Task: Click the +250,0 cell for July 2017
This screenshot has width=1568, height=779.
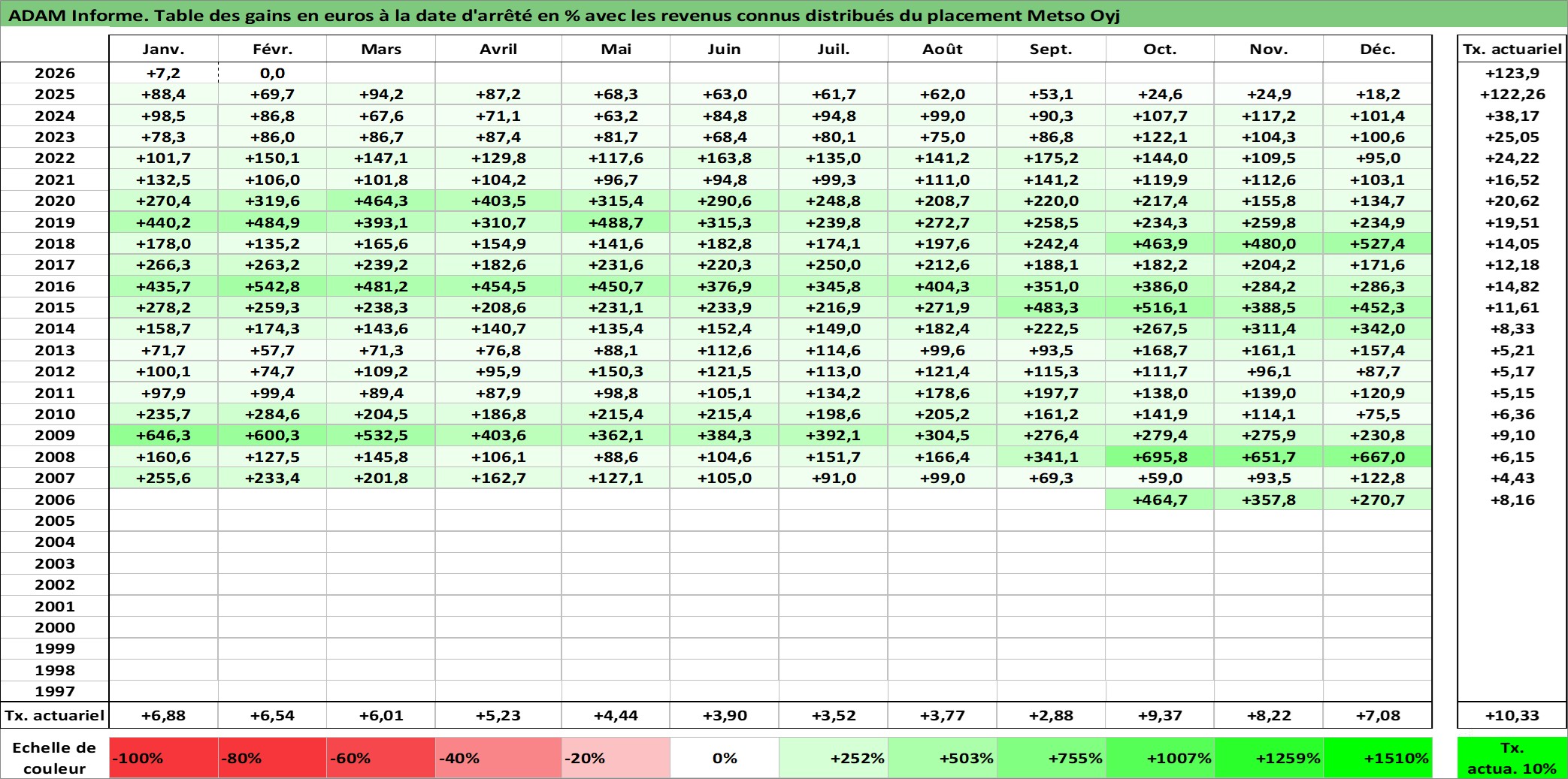Action: pos(834,264)
